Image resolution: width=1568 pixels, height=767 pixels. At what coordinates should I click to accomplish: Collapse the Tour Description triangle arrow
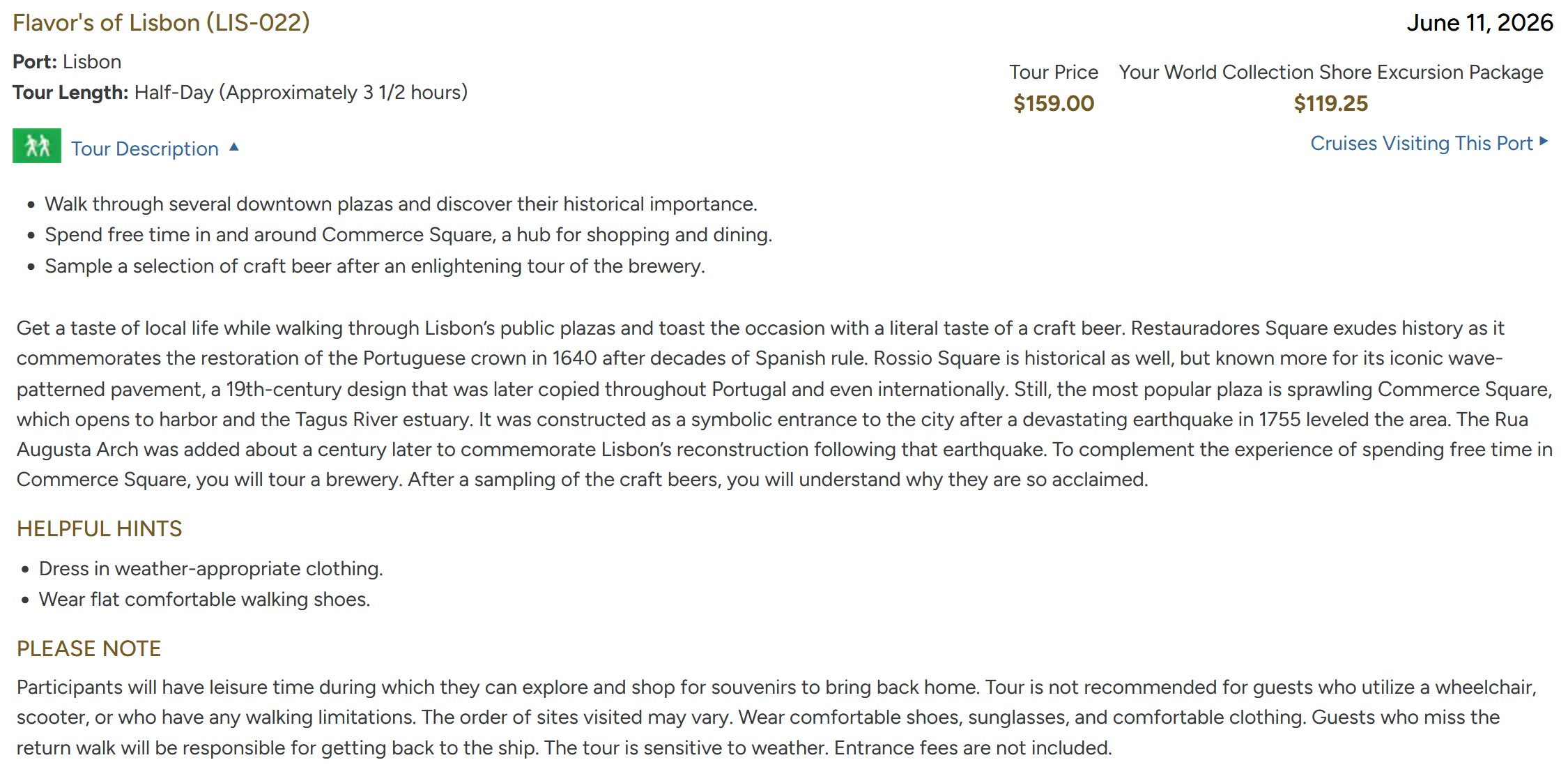pos(234,147)
